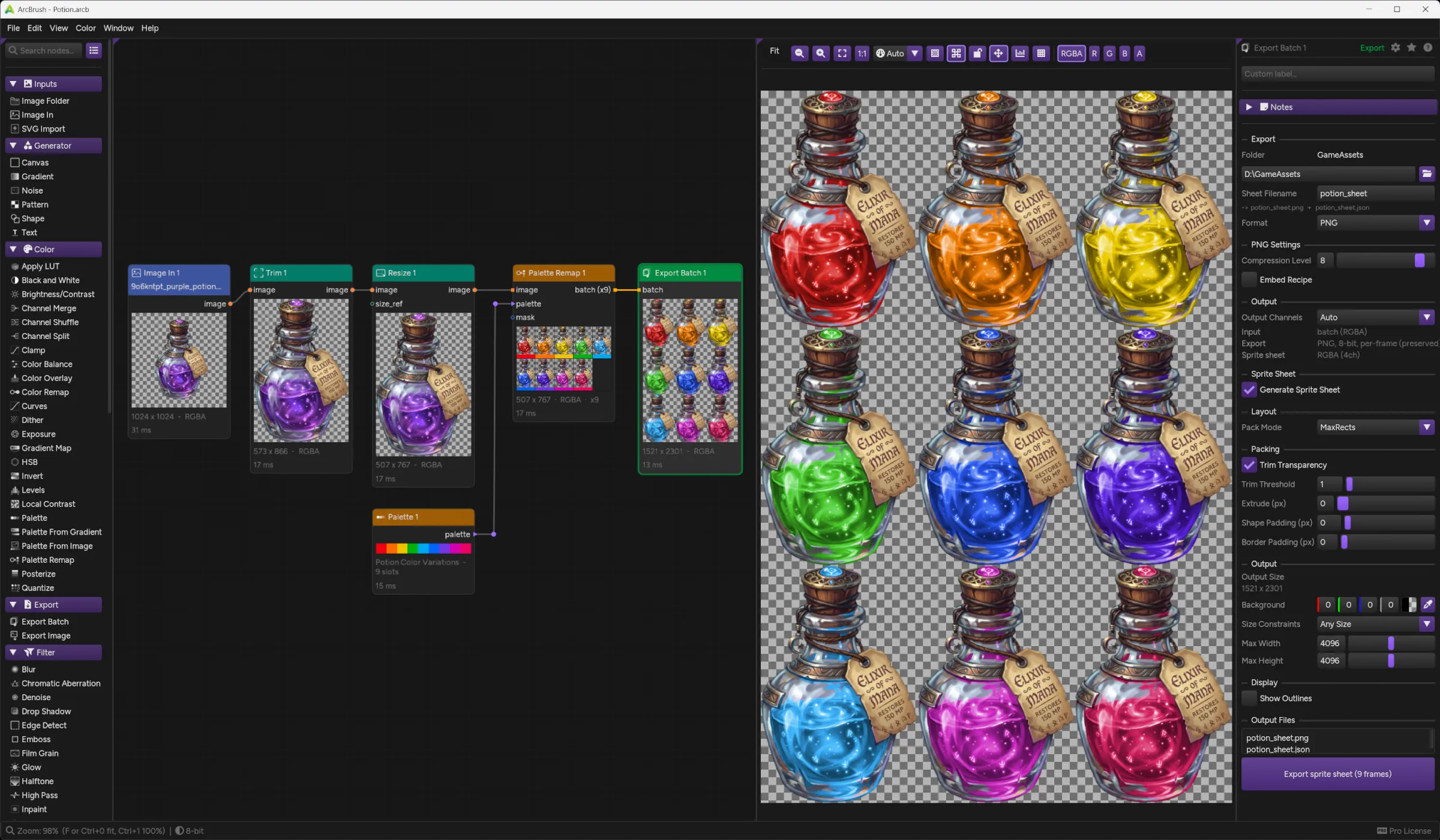Select the Trim 1 node header

tap(301, 273)
